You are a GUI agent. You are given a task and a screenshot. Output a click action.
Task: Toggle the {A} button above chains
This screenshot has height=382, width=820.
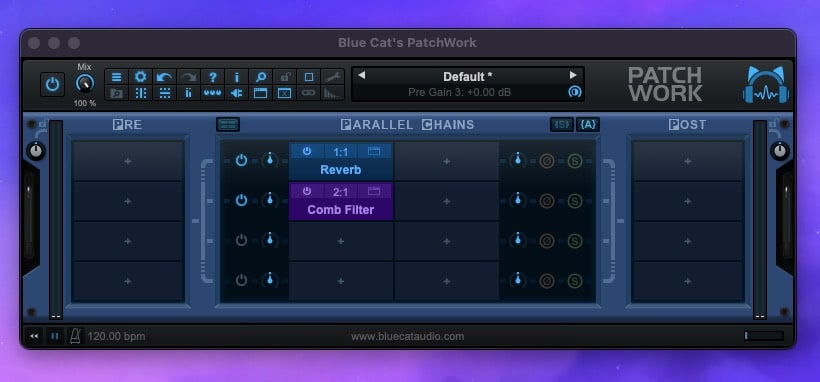[588, 125]
